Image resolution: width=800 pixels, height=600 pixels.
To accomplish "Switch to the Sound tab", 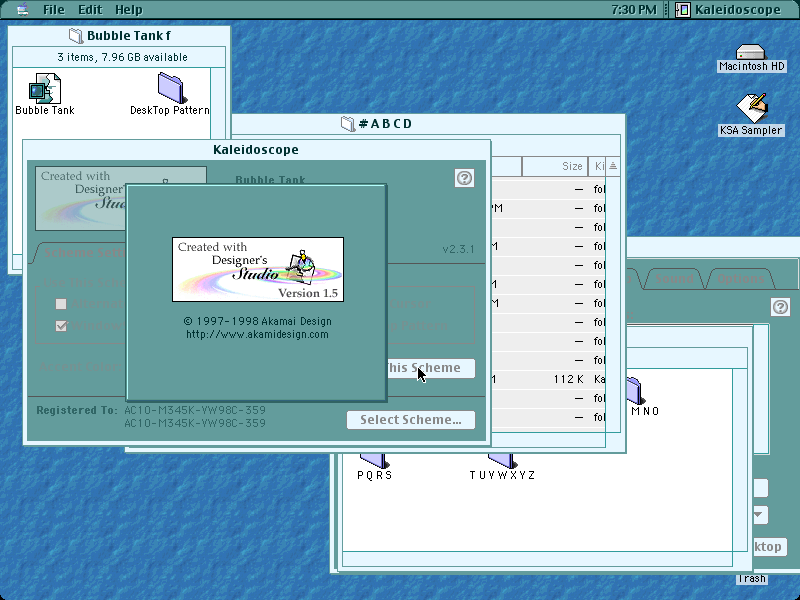I will tap(674, 279).
